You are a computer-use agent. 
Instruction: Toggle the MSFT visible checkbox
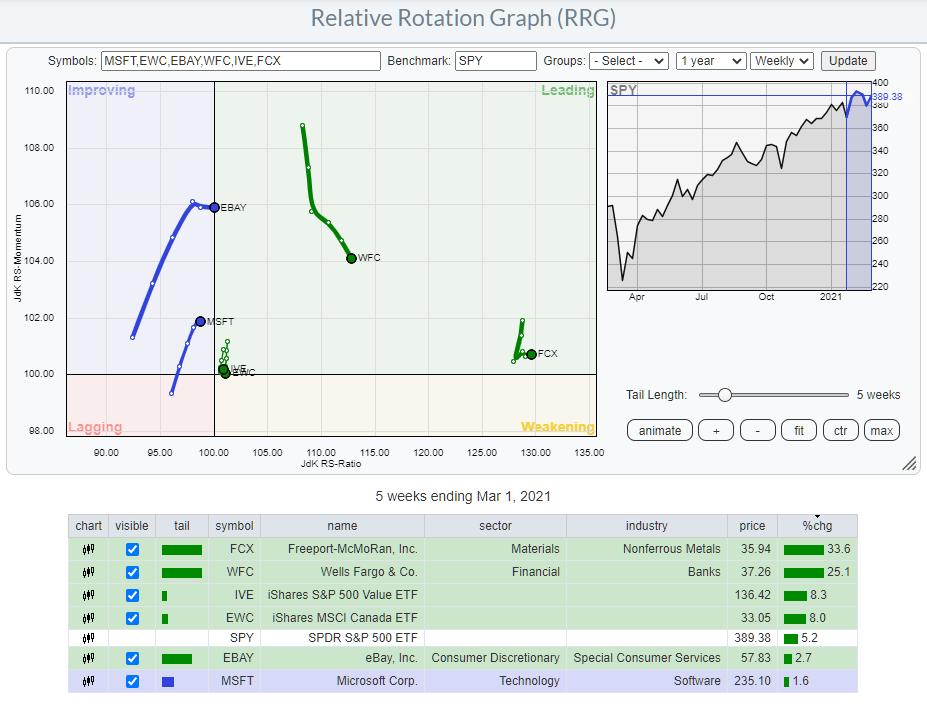click(132, 681)
